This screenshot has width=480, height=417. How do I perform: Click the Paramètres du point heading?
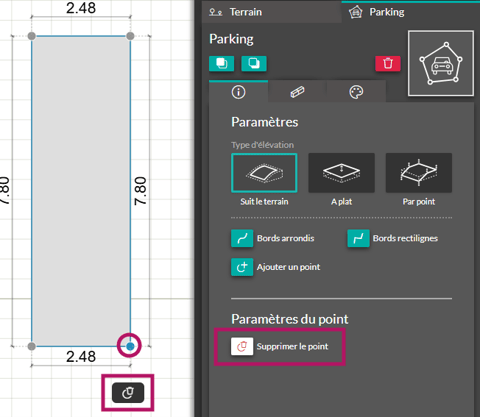pyautogui.click(x=290, y=319)
